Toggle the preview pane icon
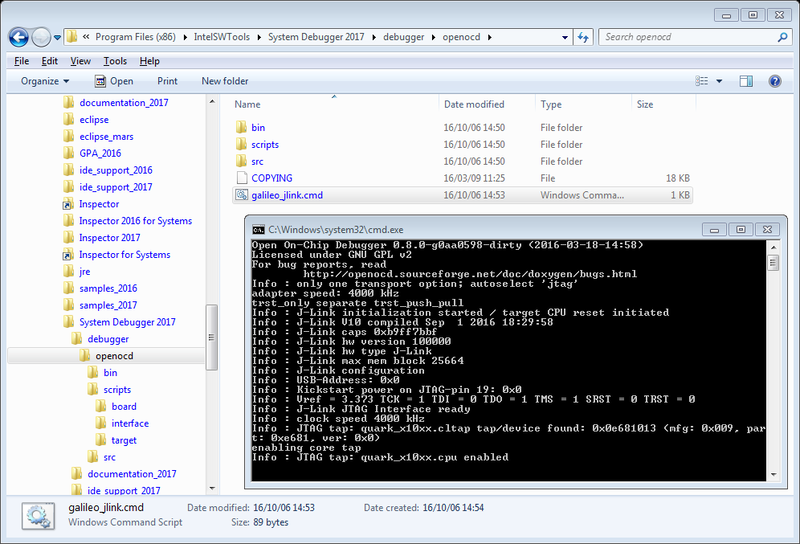The height and width of the screenshot is (544, 800). (x=746, y=81)
